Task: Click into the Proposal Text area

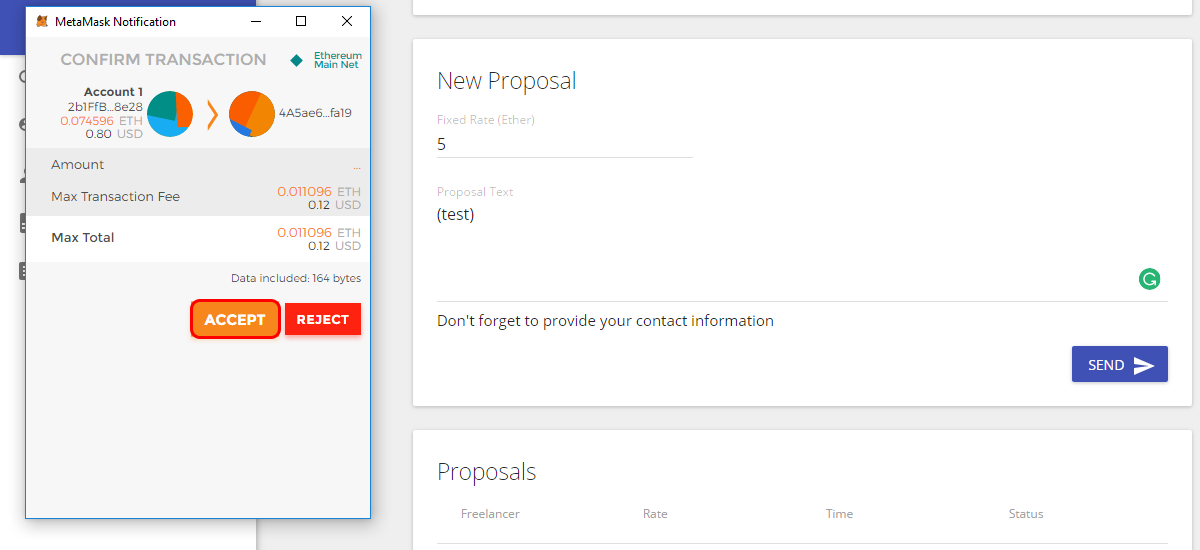Action: [x=802, y=251]
